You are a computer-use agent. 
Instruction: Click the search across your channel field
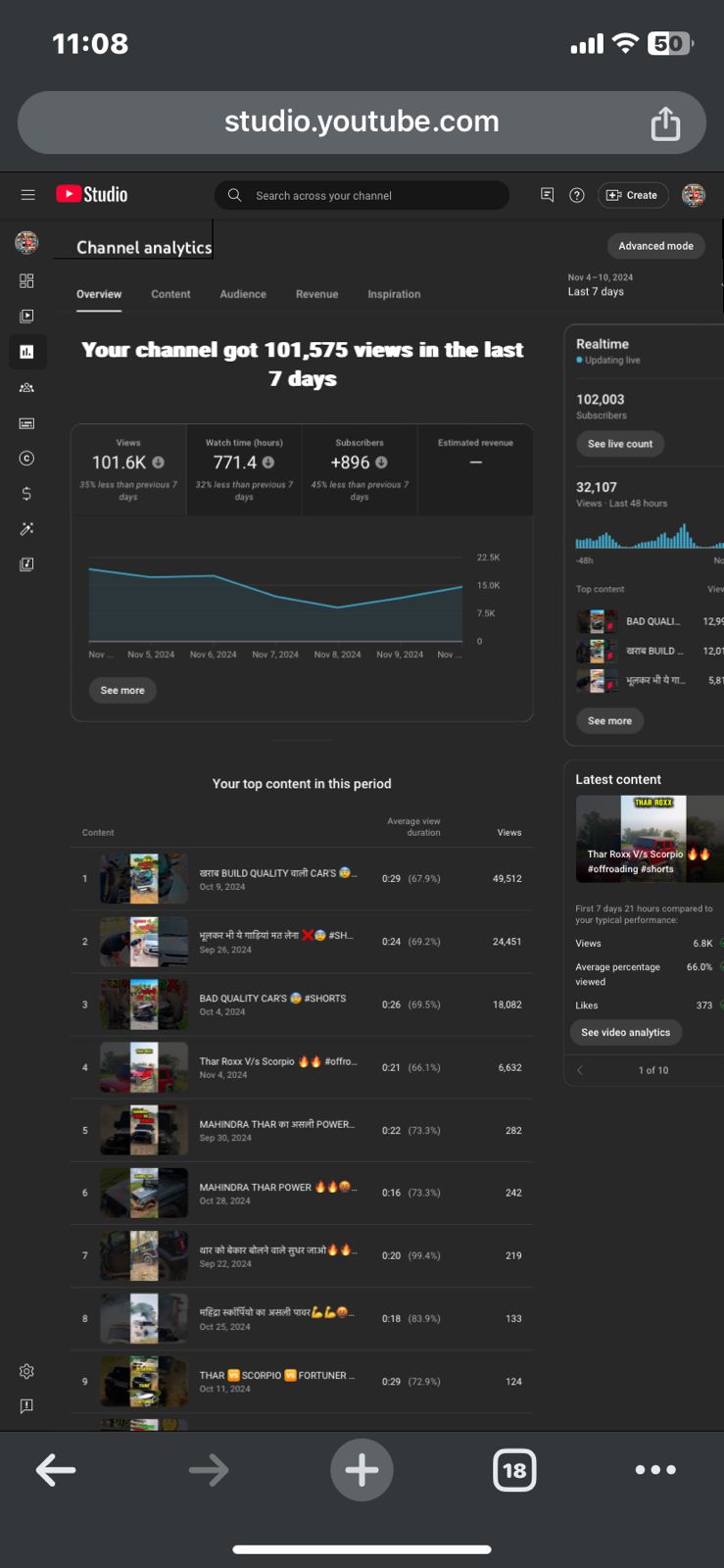coord(362,195)
